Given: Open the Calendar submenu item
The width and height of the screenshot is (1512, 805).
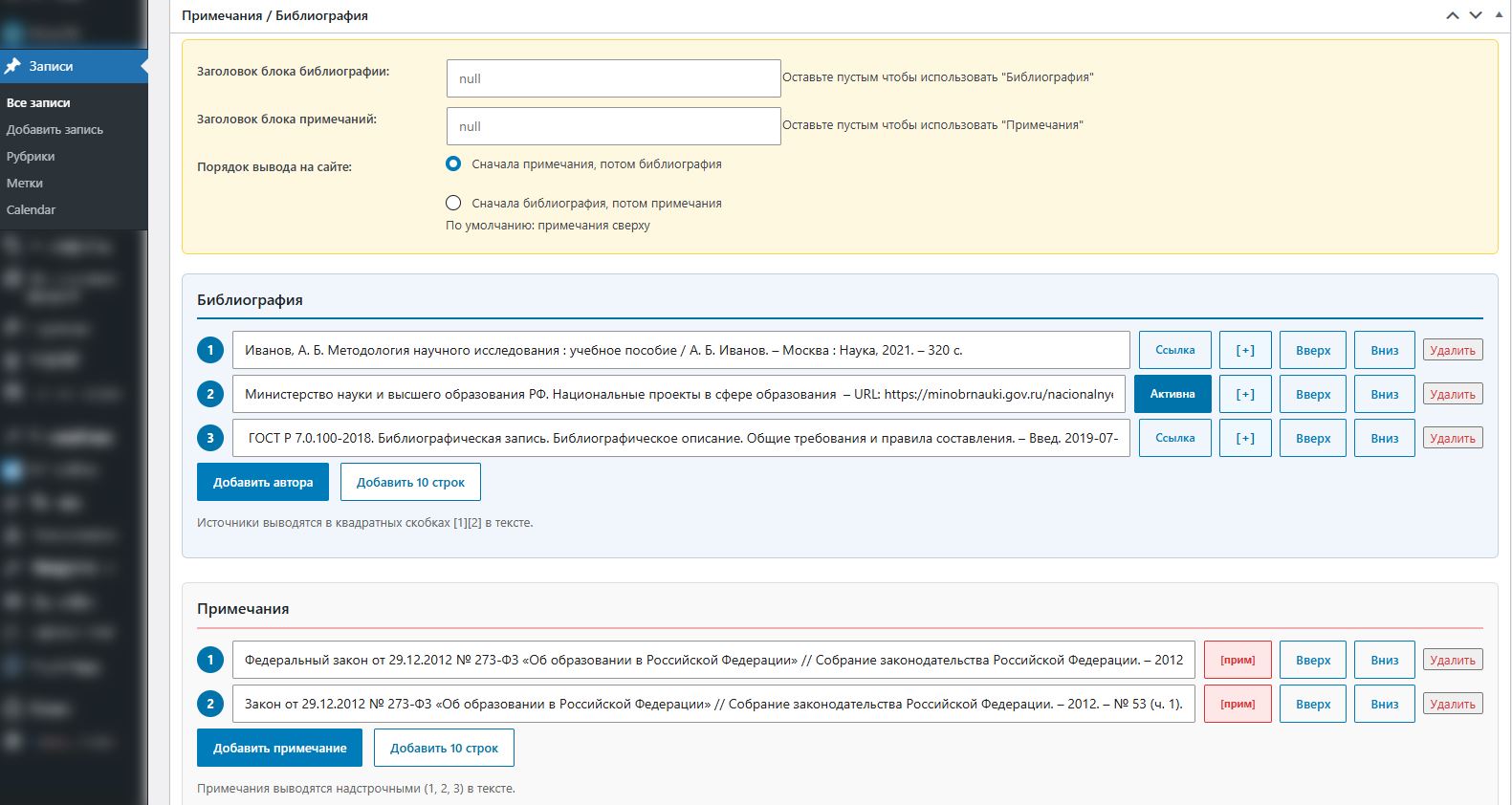Looking at the screenshot, I should coord(31,209).
